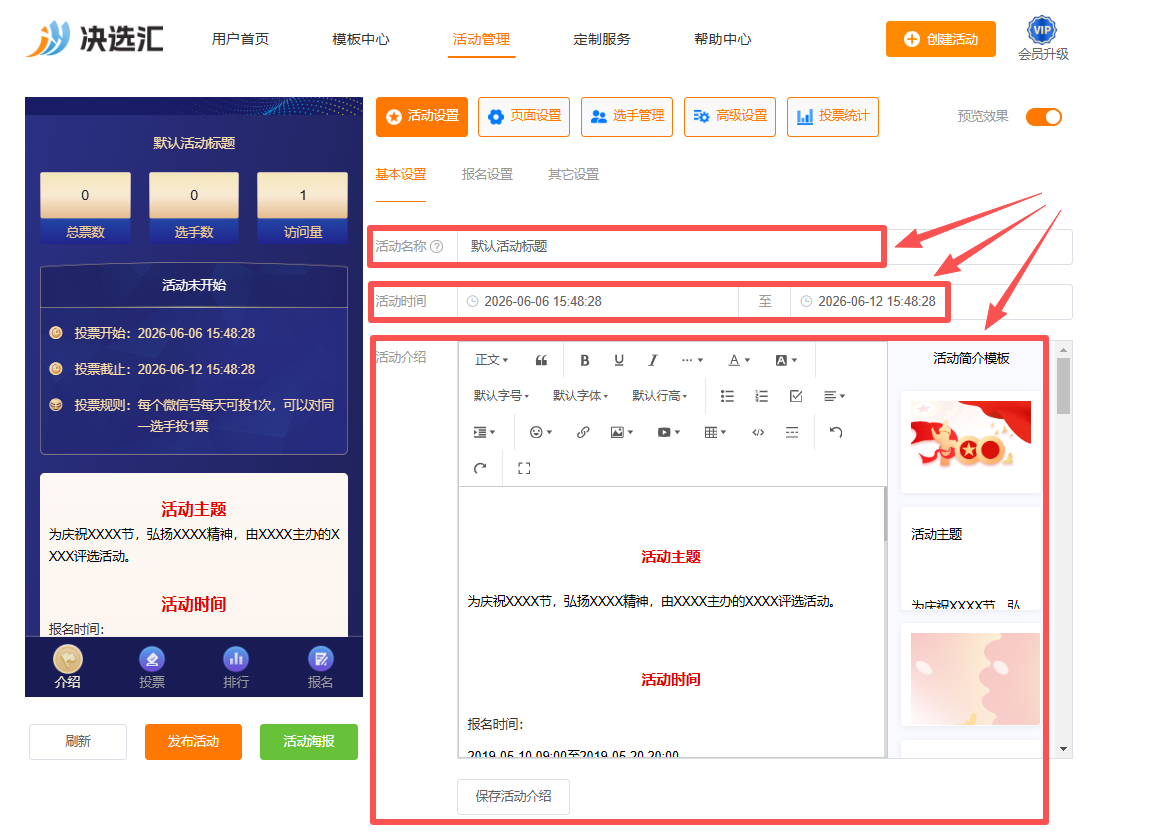The height and width of the screenshot is (840, 1159).
Task: Insert a hyperlink in editor
Action: coord(582,433)
